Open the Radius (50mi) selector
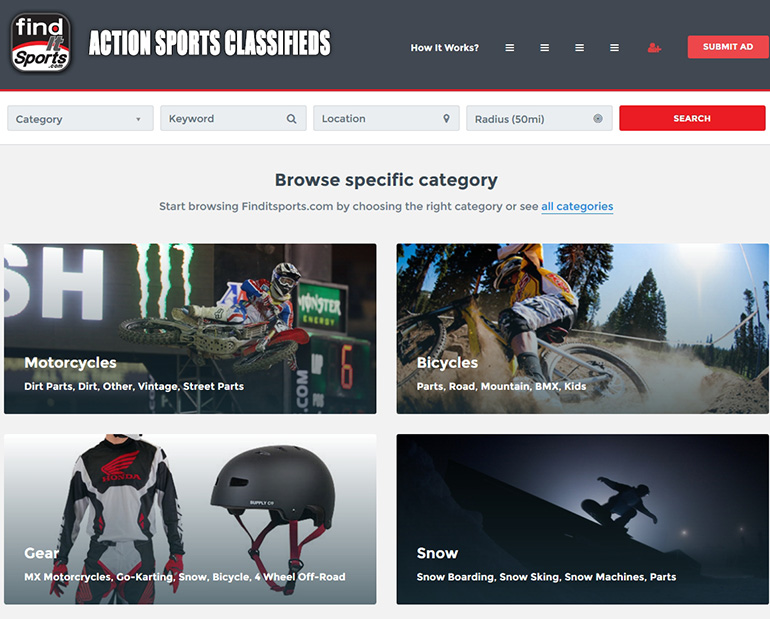This screenshot has height=619, width=770. 539,118
